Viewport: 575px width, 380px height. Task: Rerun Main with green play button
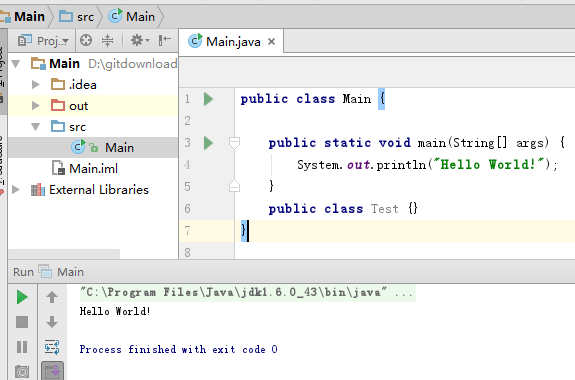click(22, 297)
